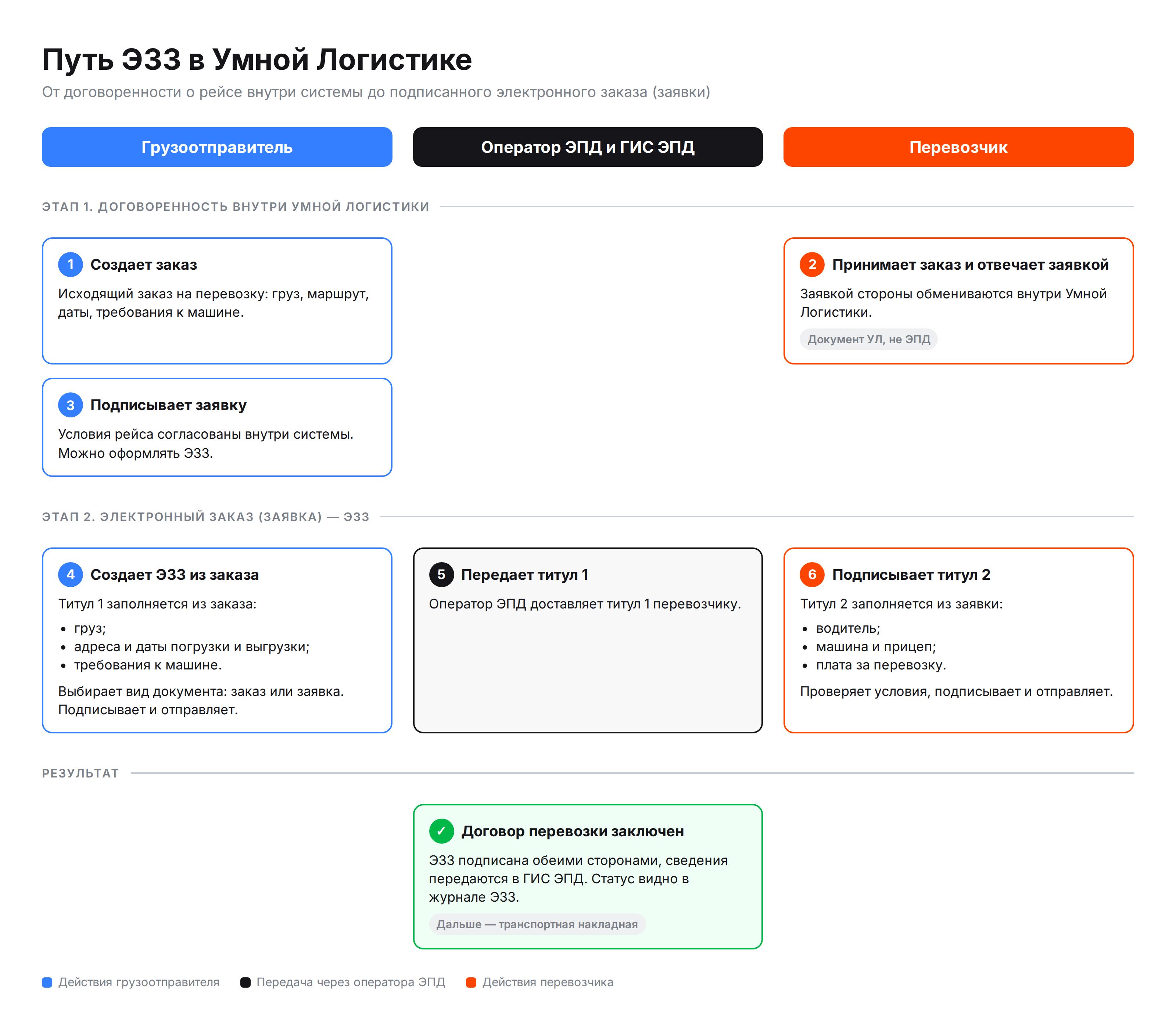Image resolution: width=1176 pixels, height=1031 pixels.
Task: Click the blue step 3 number badge
Action: [x=70, y=405]
